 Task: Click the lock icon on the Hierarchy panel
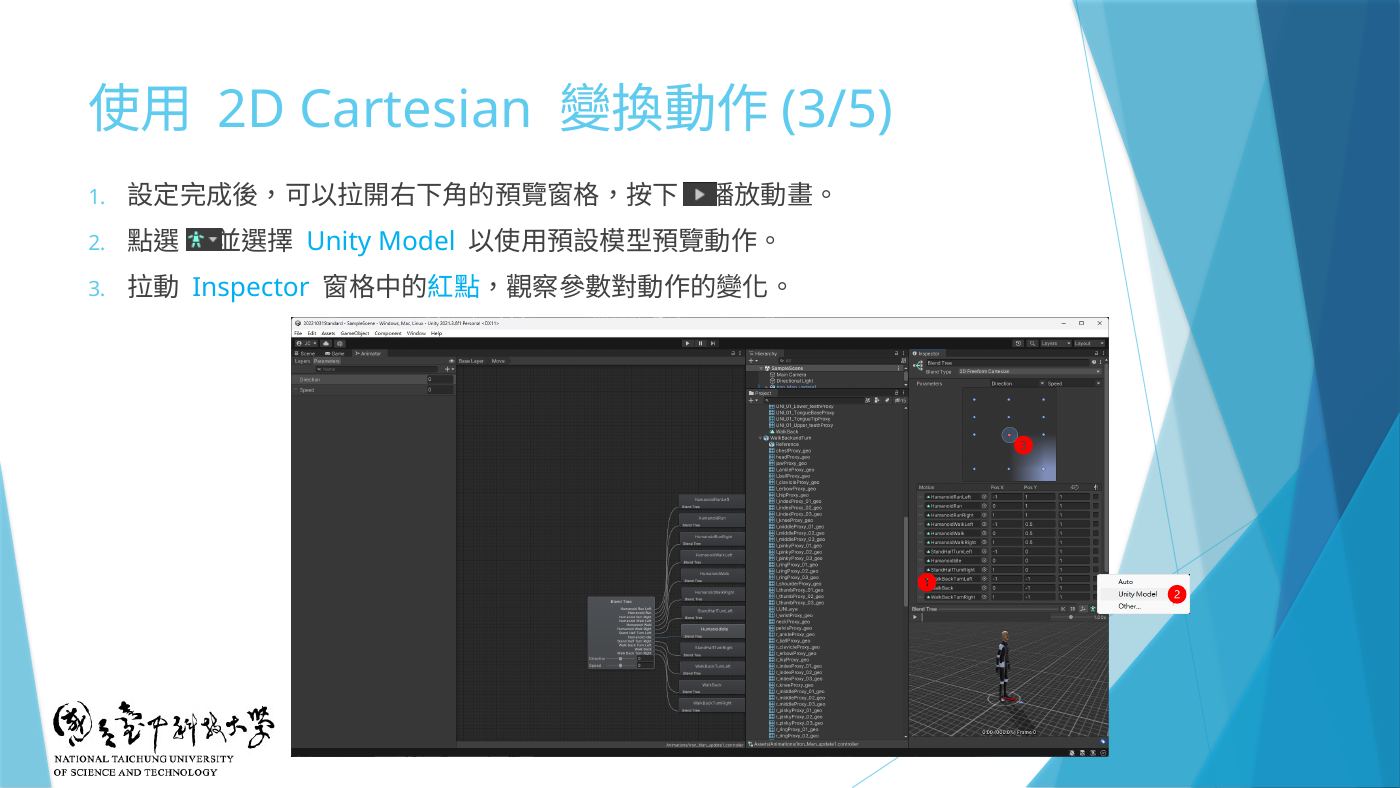click(x=896, y=353)
